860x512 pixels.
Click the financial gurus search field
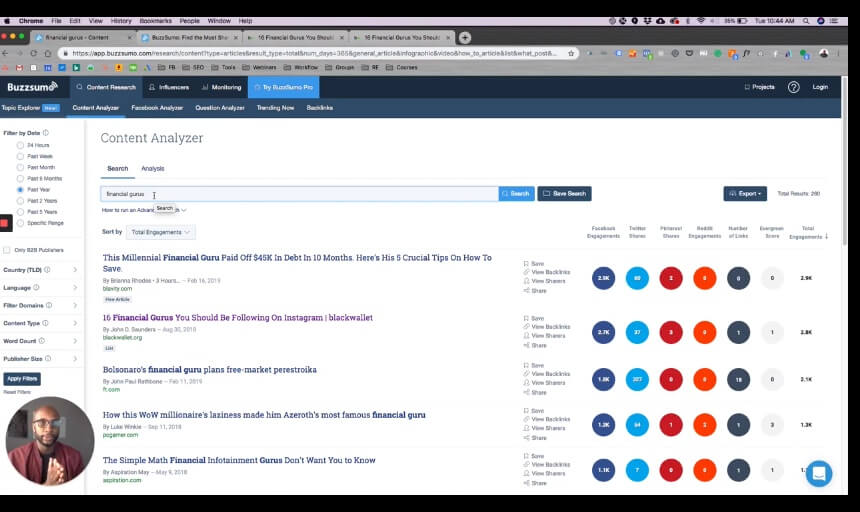pyautogui.click(x=299, y=194)
